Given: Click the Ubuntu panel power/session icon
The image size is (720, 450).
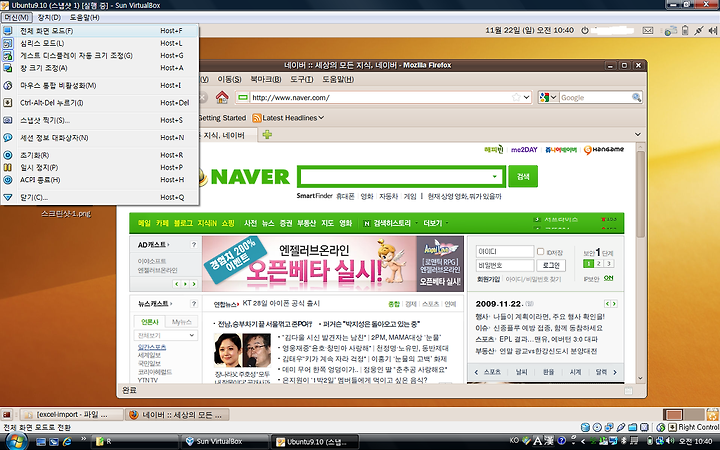Looking at the screenshot, I should click(x=585, y=30).
